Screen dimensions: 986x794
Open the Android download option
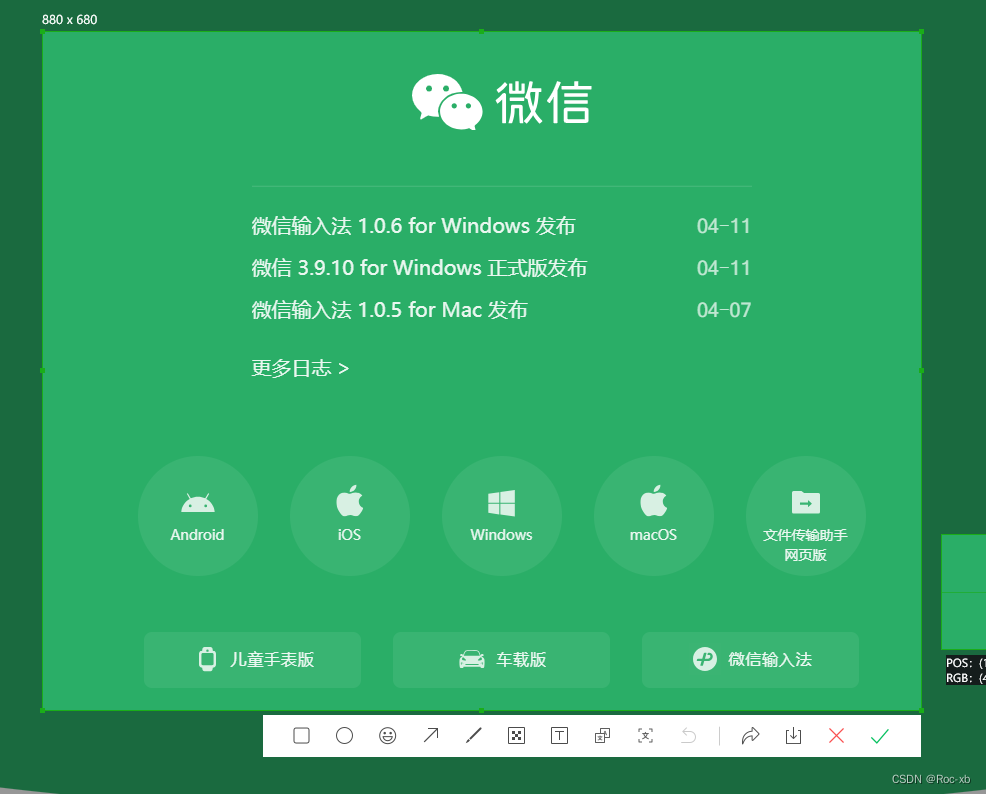click(197, 516)
